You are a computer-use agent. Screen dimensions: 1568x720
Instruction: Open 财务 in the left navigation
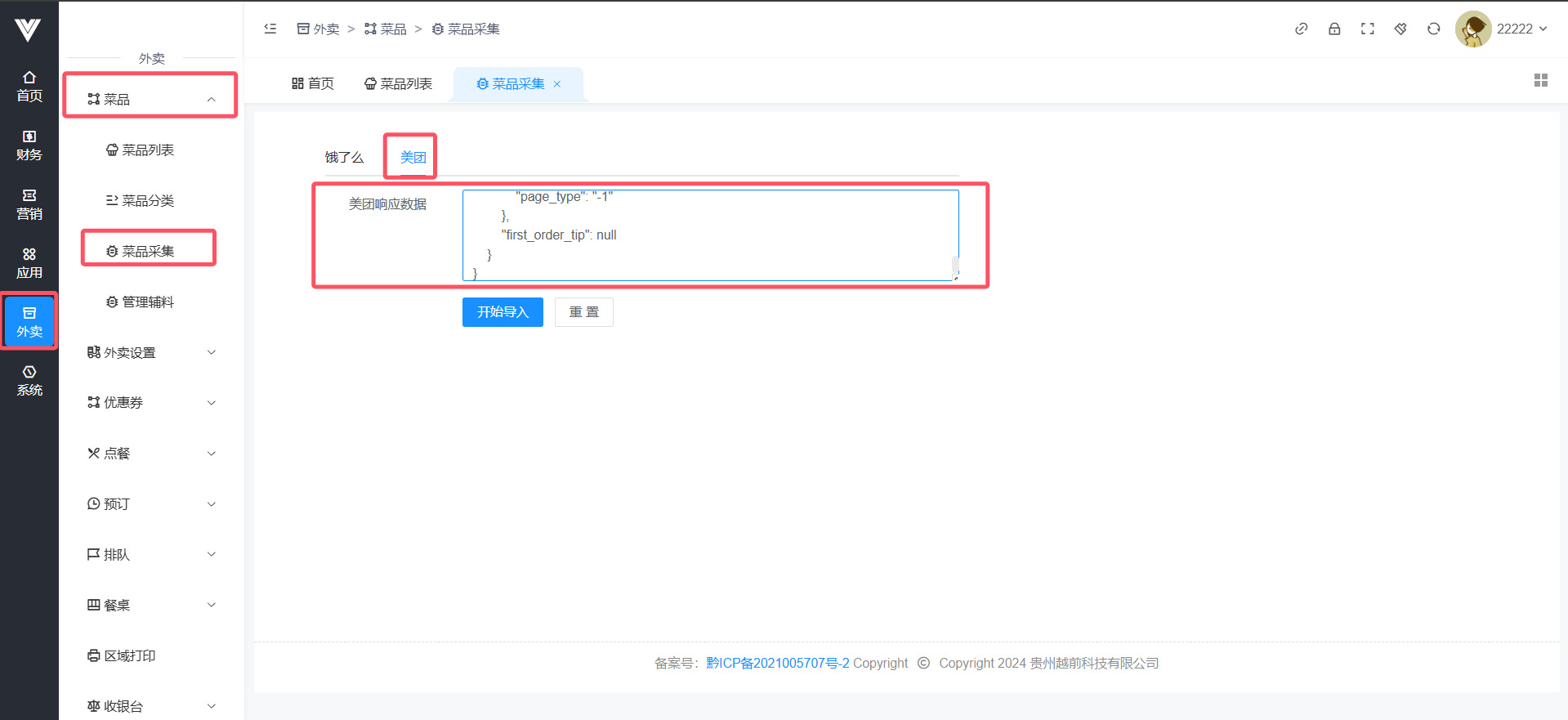[x=29, y=145]
